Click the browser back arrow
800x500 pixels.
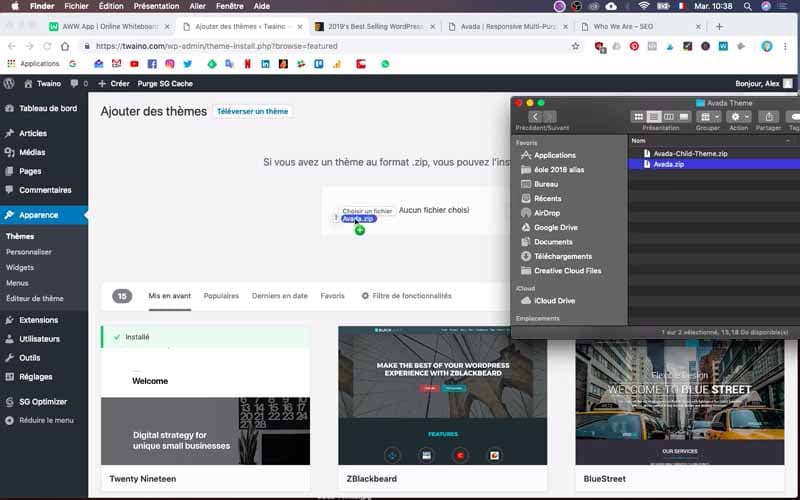(12, 46)
